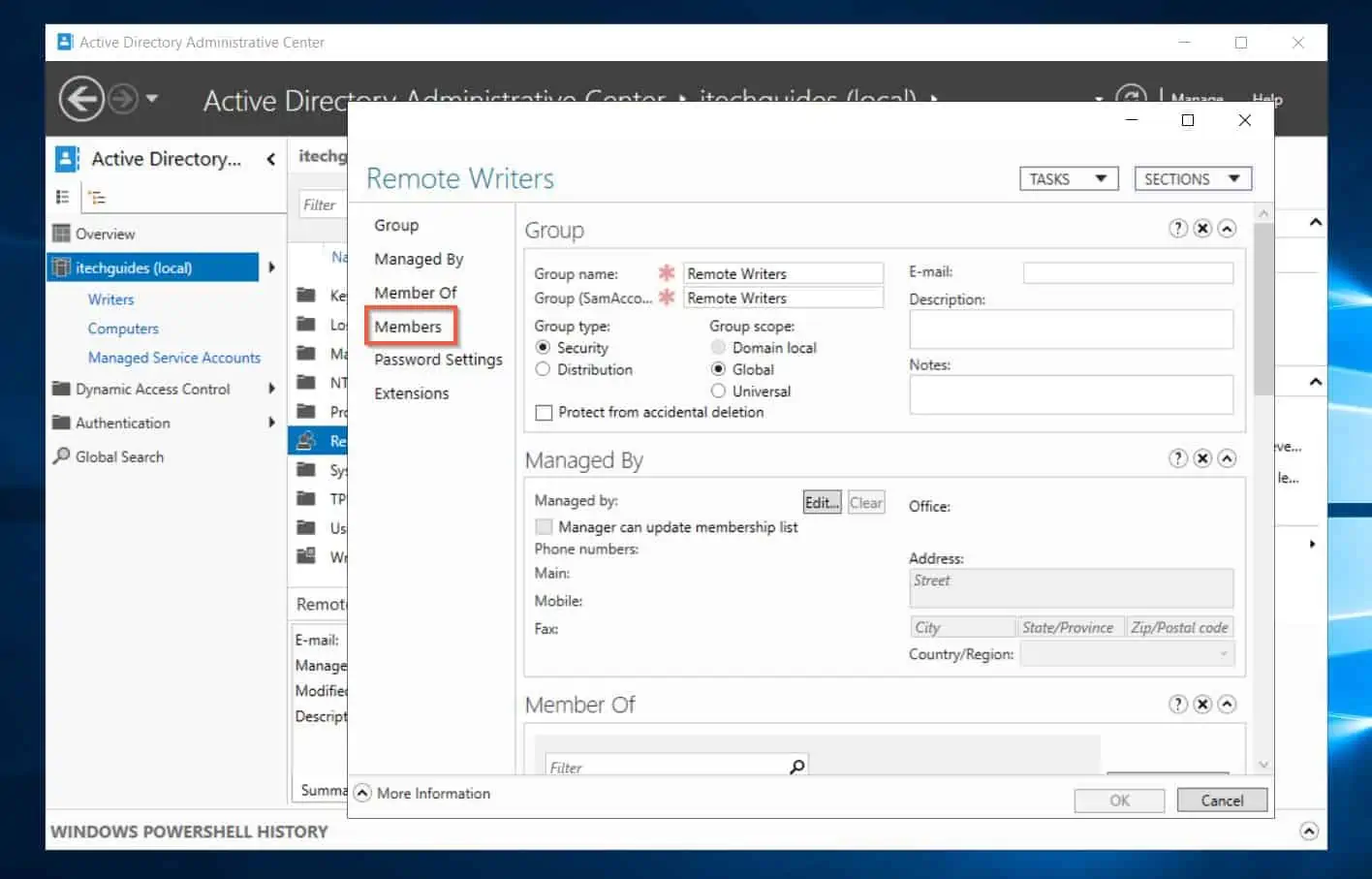
Task: Open help for Member Of section
Action: (x=1177, y=705)
